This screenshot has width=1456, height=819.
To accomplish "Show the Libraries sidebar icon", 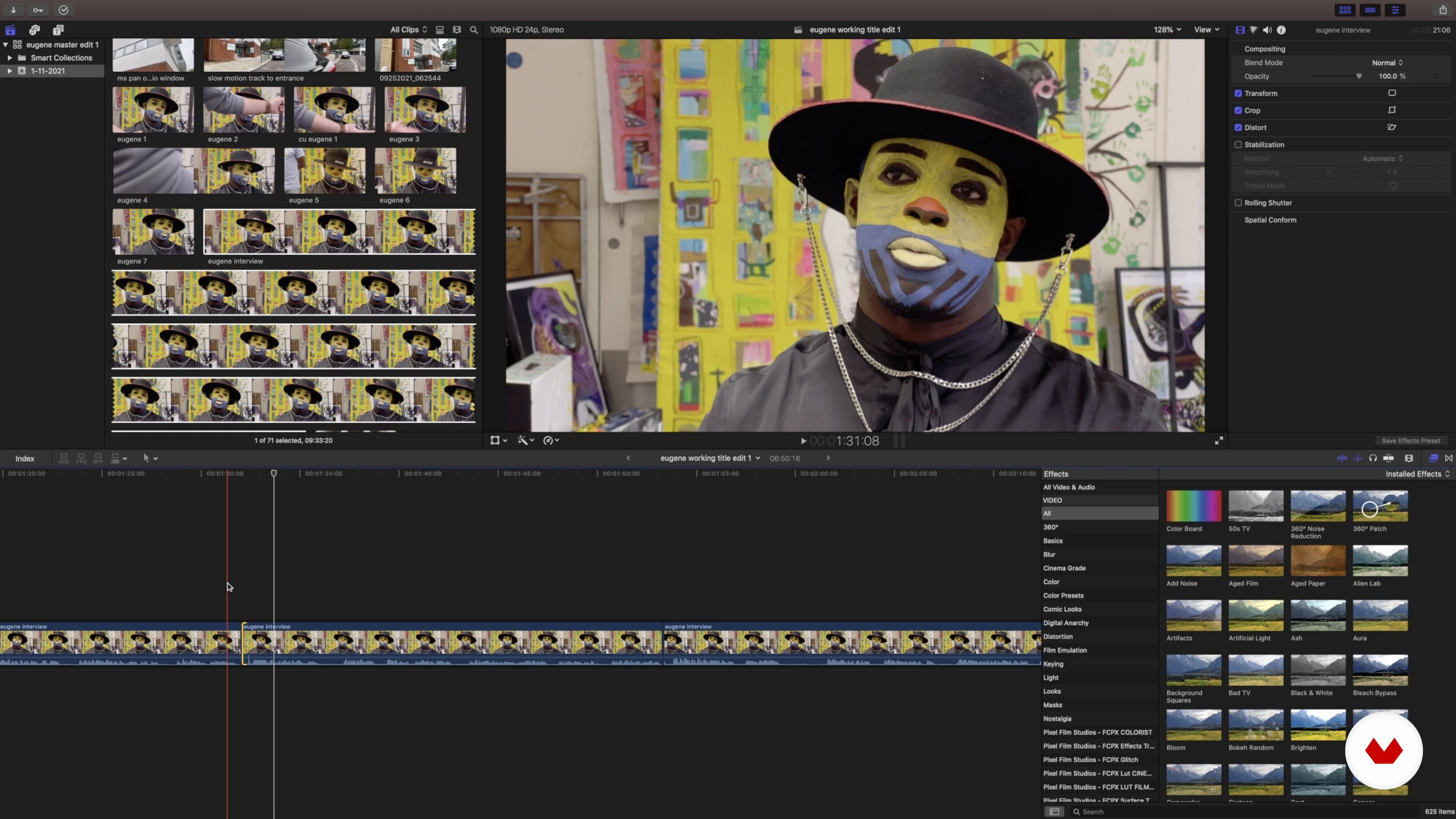I will pyautogui.click(x=10, y=30).
